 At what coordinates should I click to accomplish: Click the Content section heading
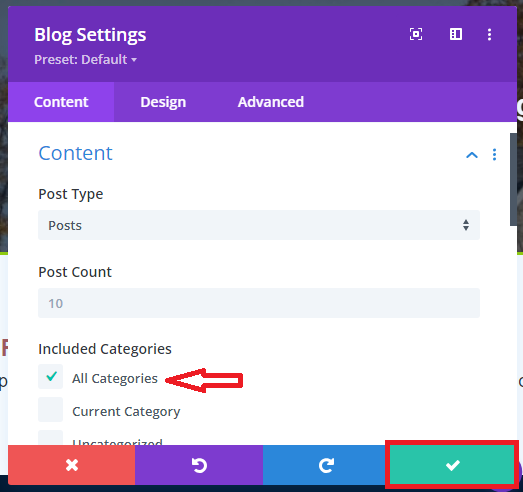75,153
